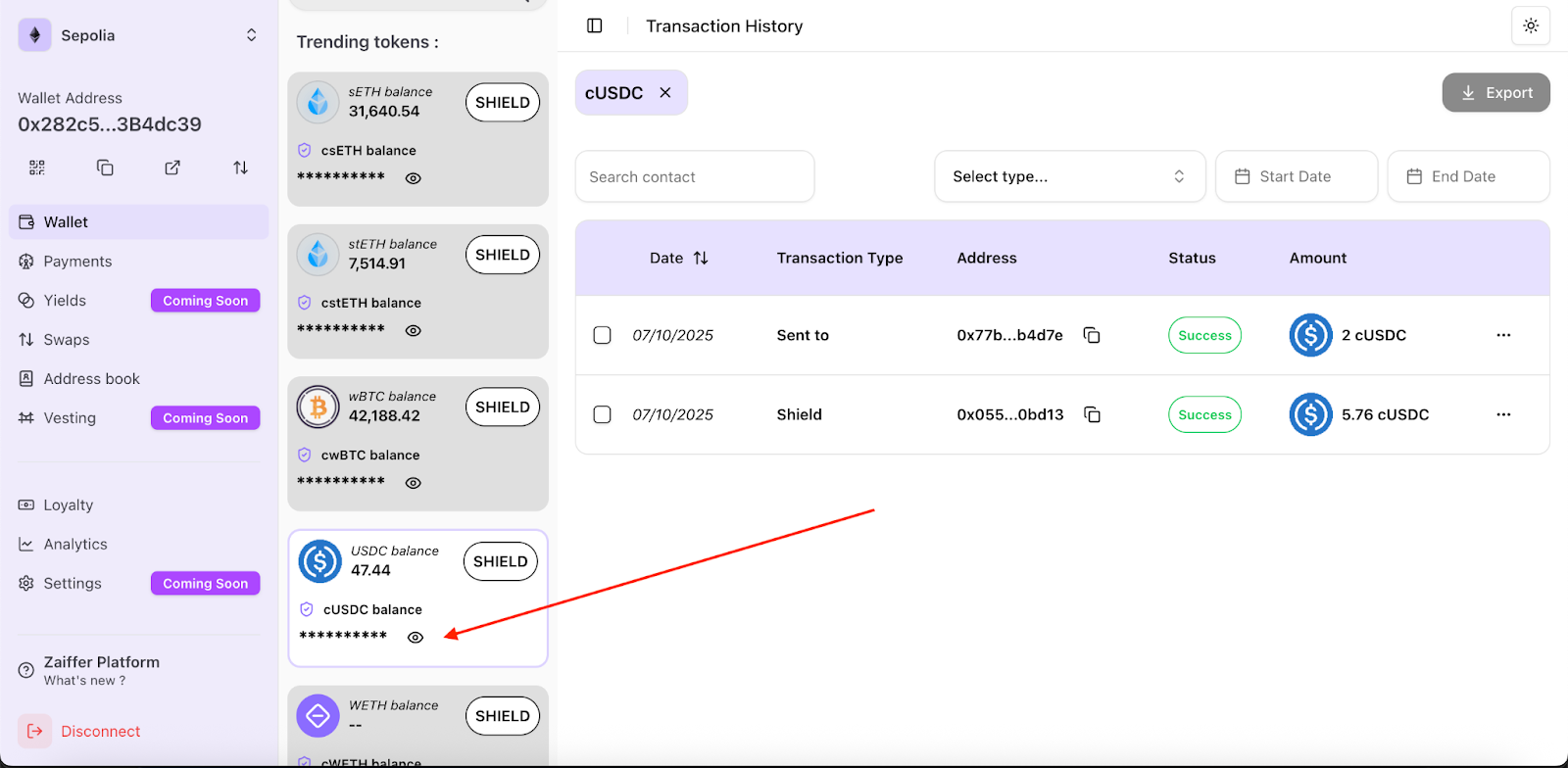This screenshot has height=768, width=1568.
Task: Reveal hidden cwBTC balance
Action: pyautogui.click(x=414, y=483)
